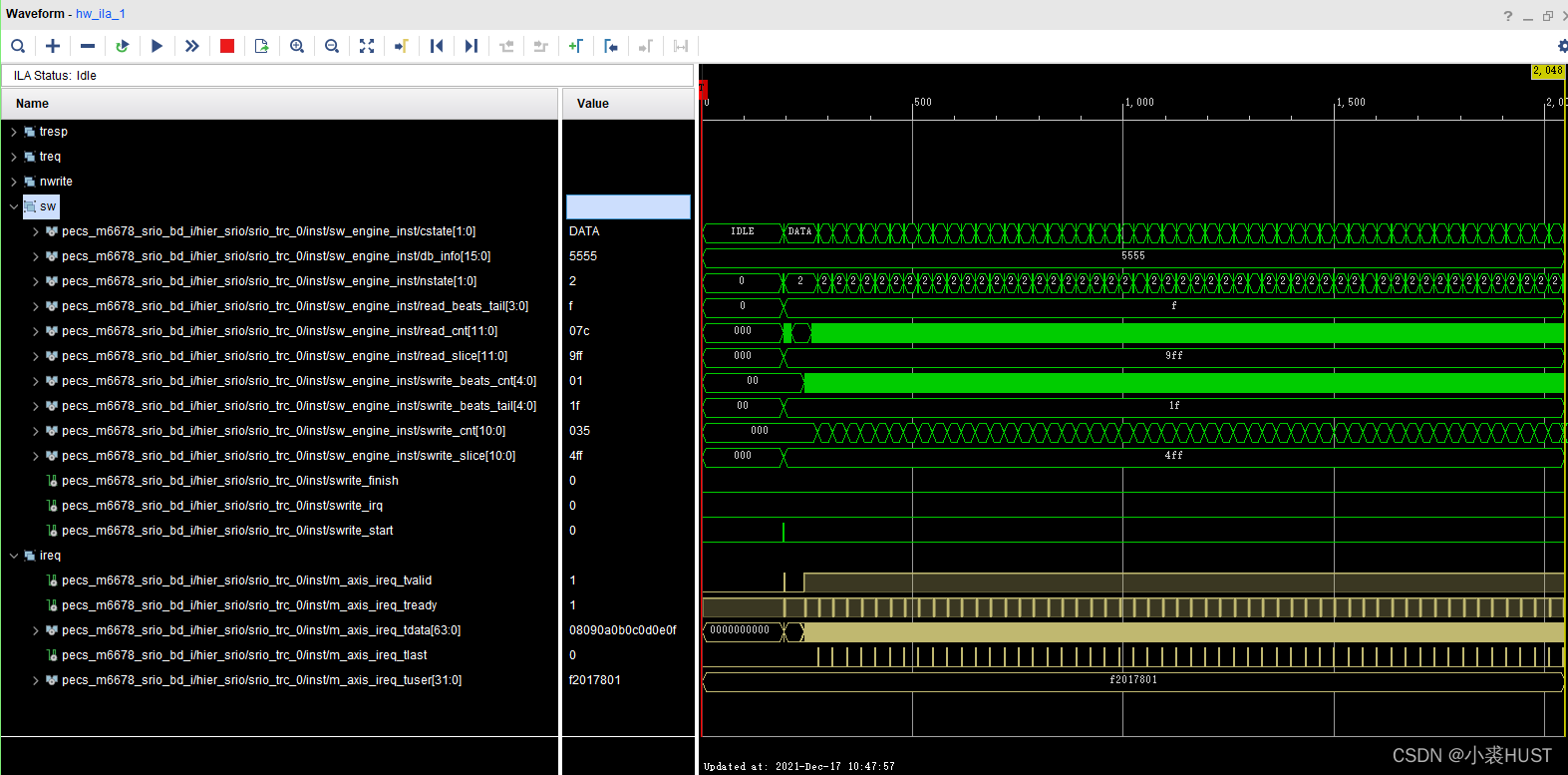Expand m_axis_ireq_tuser[31:0] bus
The width and height of the screenshot is (1568, 775).
pyautogui.click(x=36, y=680)
